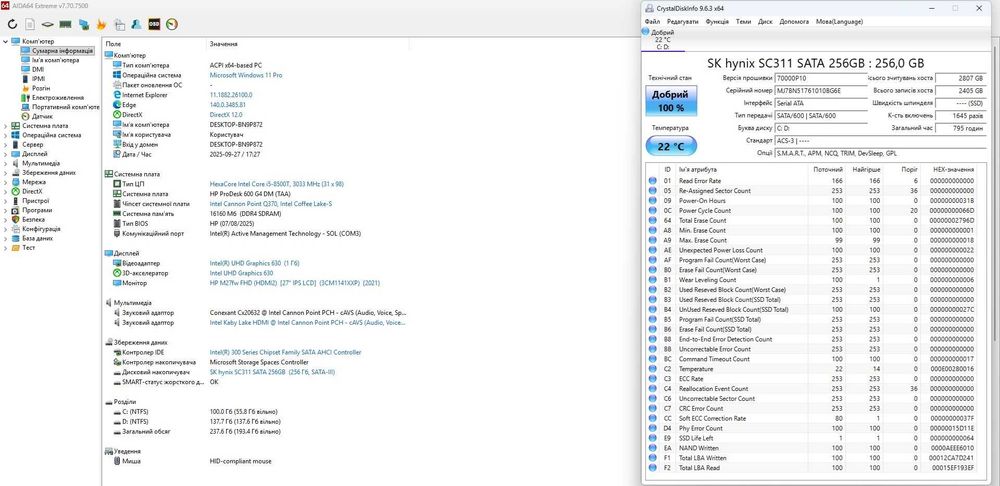Click the gauge benchmark icon in toolbar
1000x486 pixels.
click(x=171, y=25)
